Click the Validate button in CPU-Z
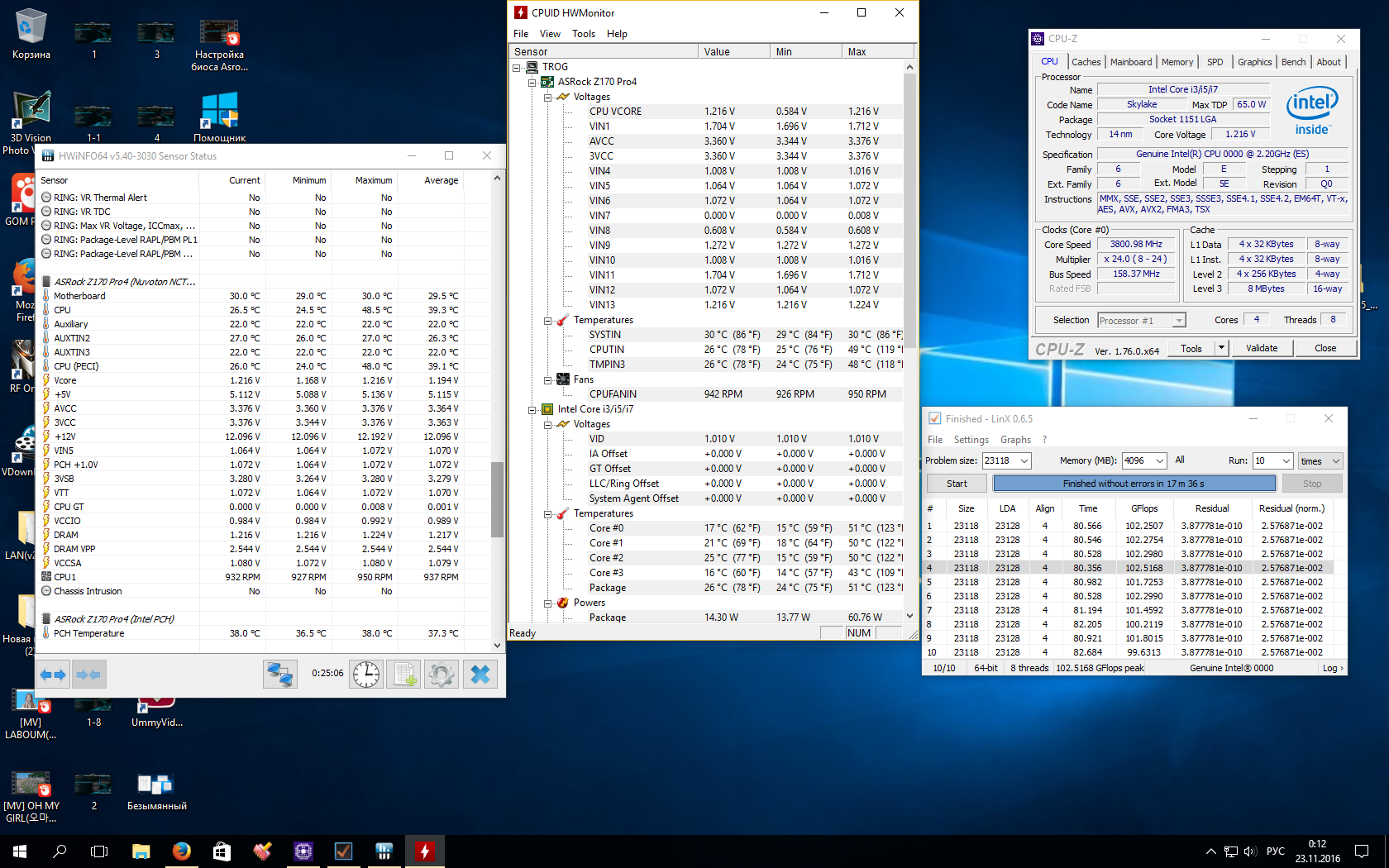The height and width of the screenshot is (868, 1389). [x=1261, y=348]
